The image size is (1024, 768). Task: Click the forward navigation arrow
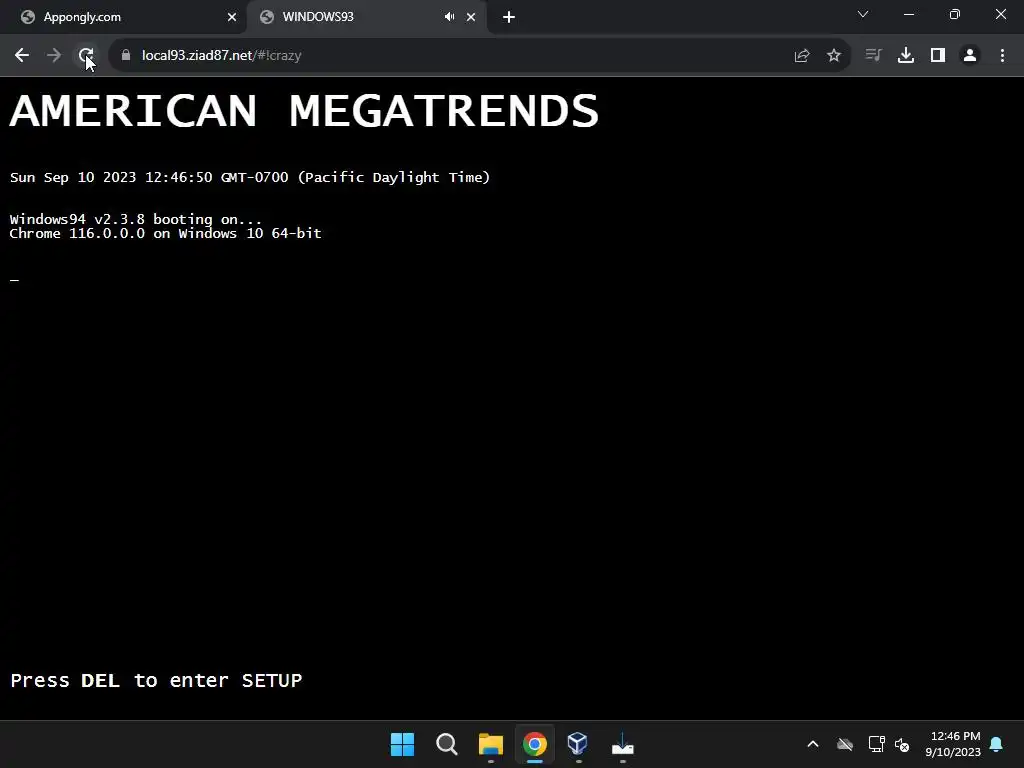click(x=54, y=56)
